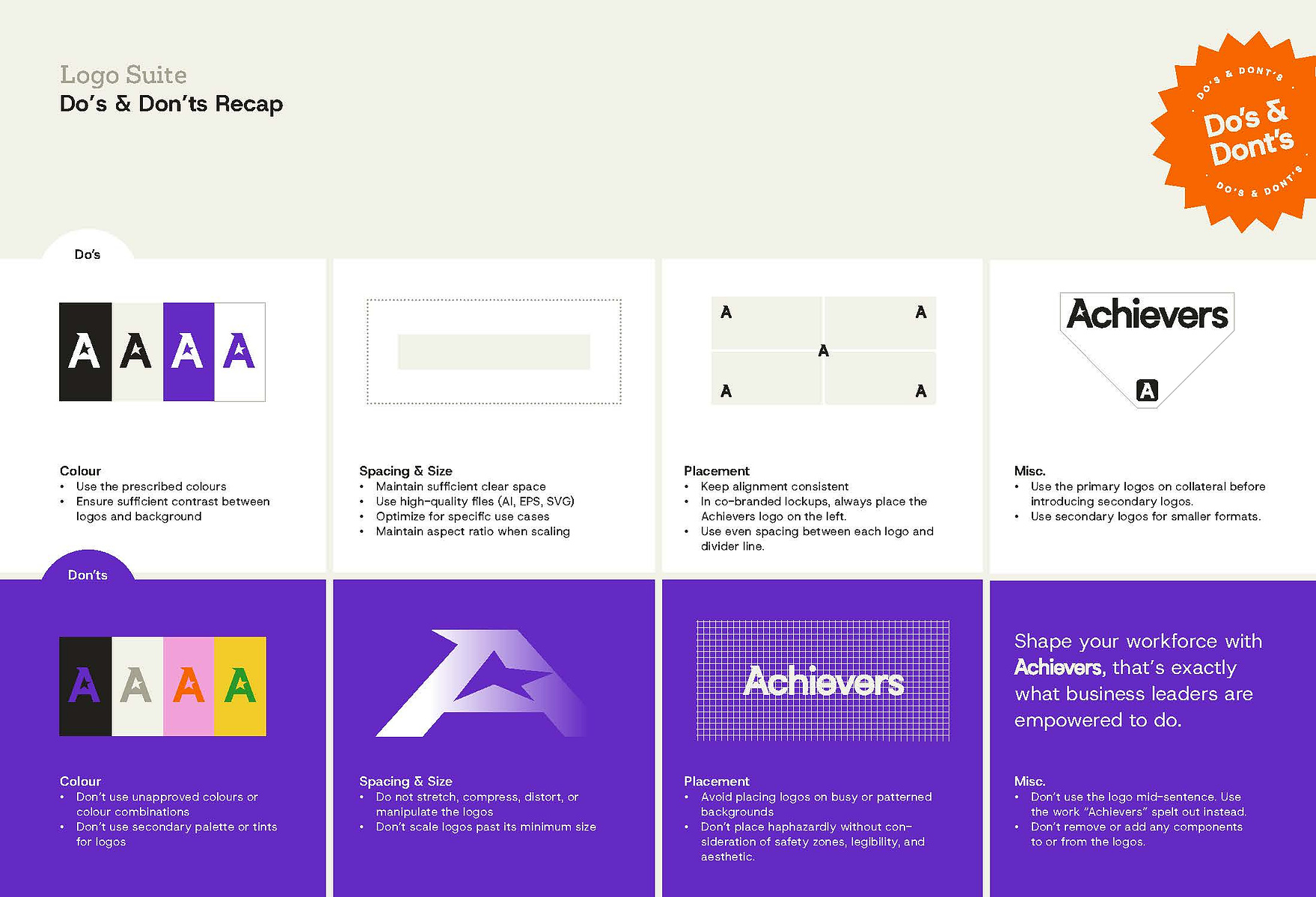The image size is (1316, 897).
Task: Select the purple A logo on white swatch in Do's
Action: pos(239,352)
